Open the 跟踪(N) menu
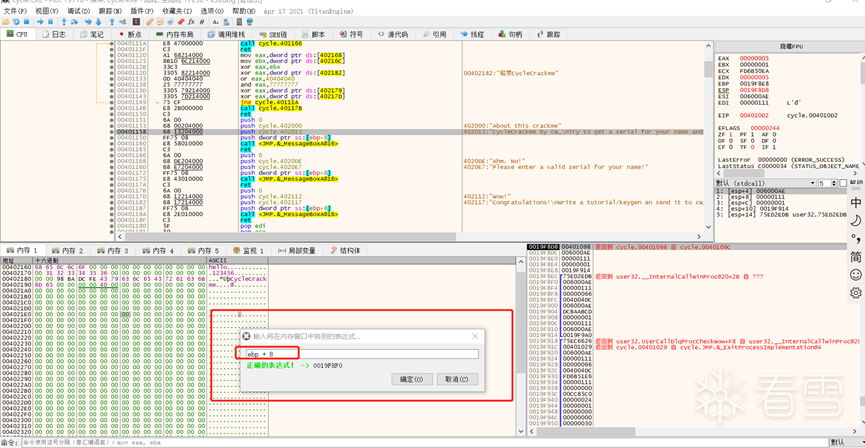 click(109, 11)
